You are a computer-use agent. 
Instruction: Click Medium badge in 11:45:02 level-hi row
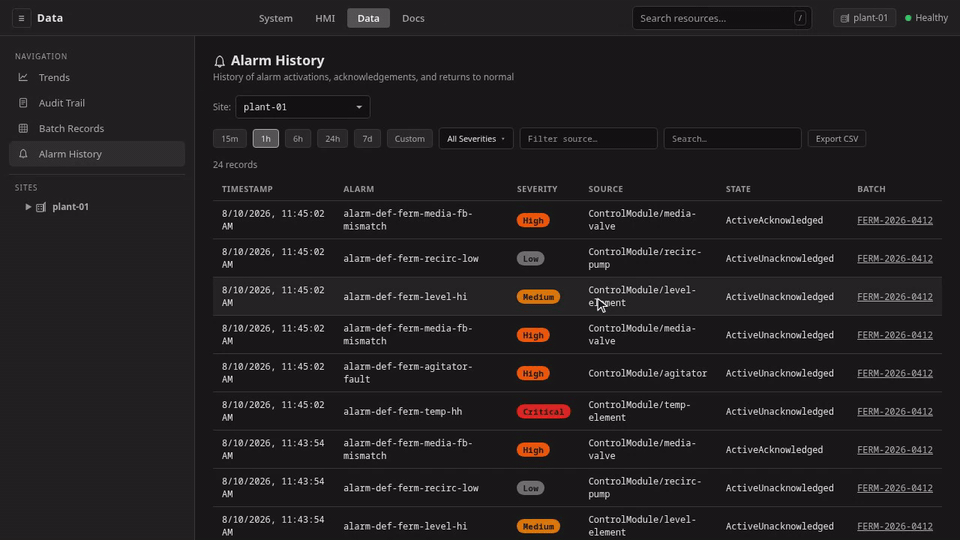click(538, 297)
